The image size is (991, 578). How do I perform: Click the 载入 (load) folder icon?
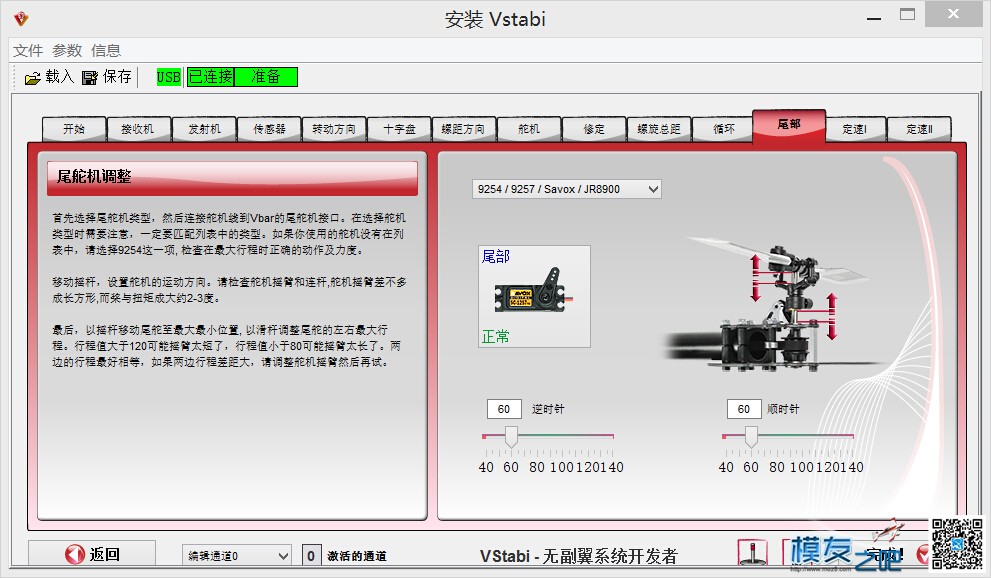pyautogui.click(x=32, y=78)
